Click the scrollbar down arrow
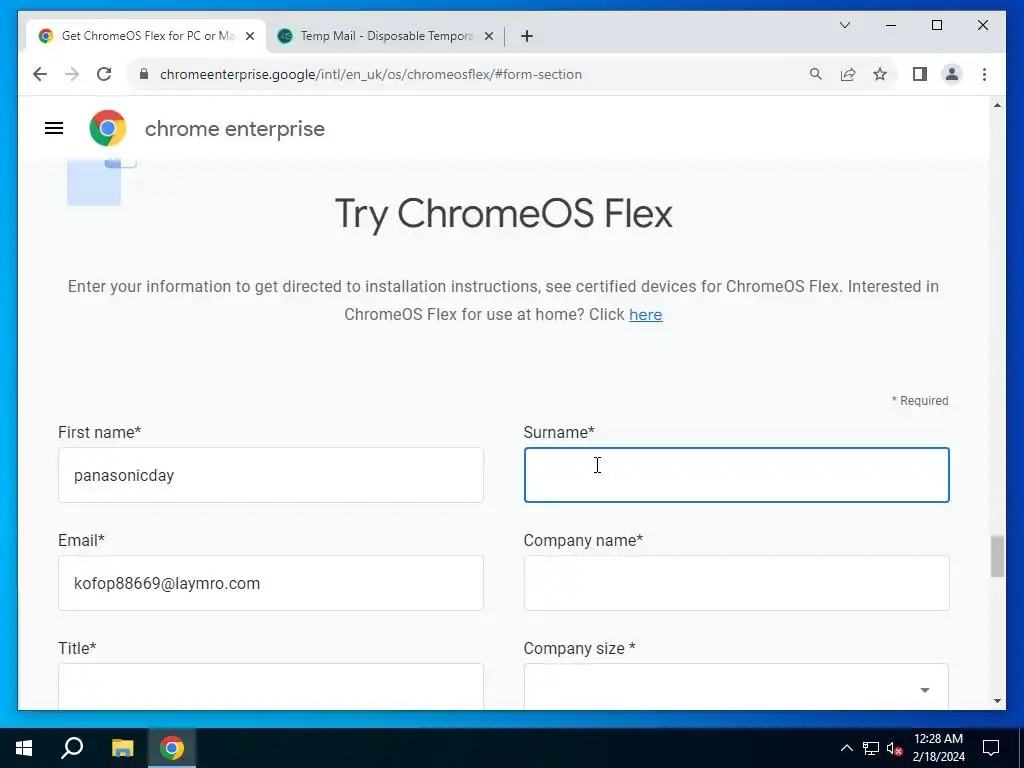 click(x=997, y=701)
